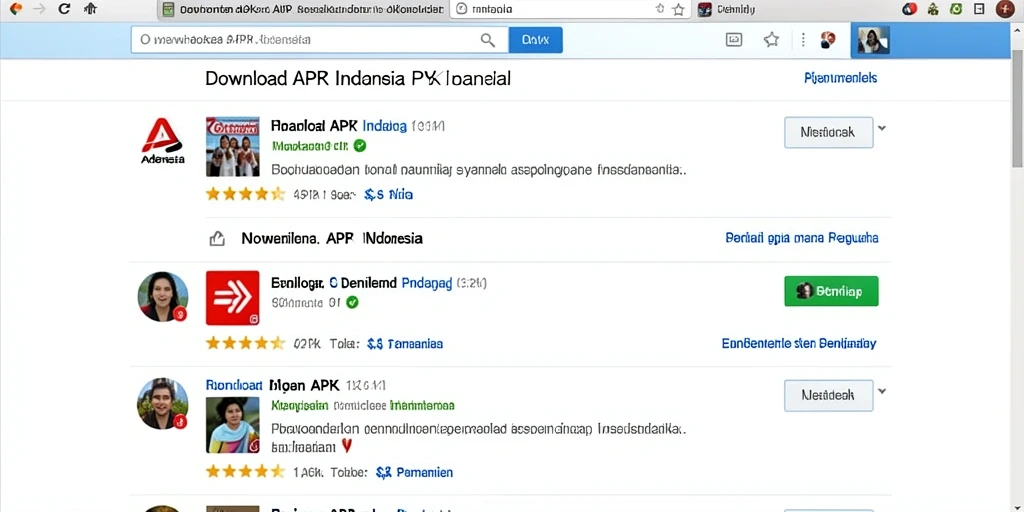This screenshot has width=1024, height=512.
Task: Click the green publisher name in first result
Action: (310, 145)
